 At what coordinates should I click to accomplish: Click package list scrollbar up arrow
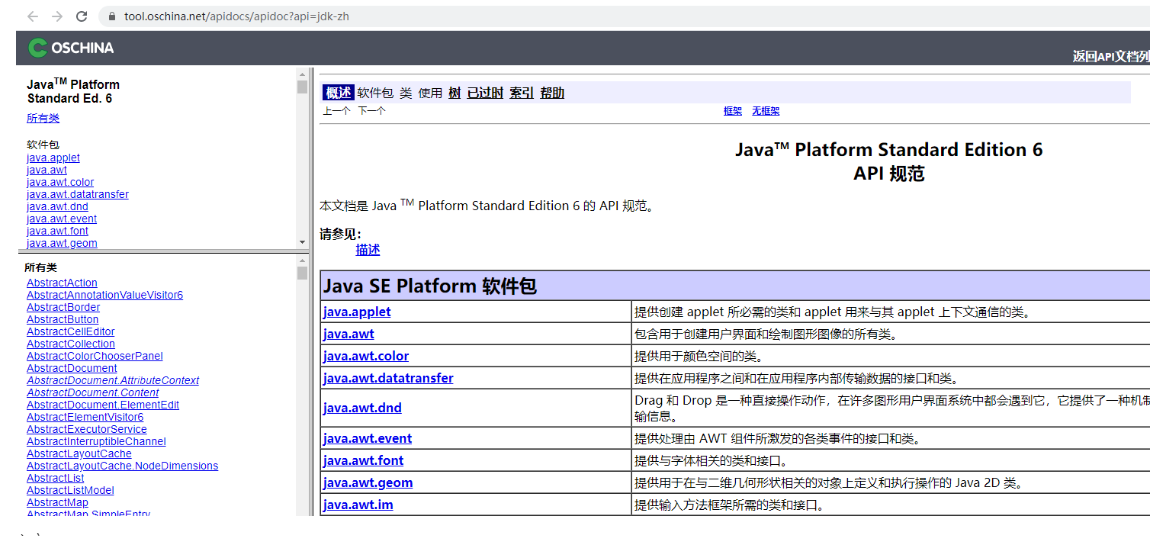coord(302,73)
